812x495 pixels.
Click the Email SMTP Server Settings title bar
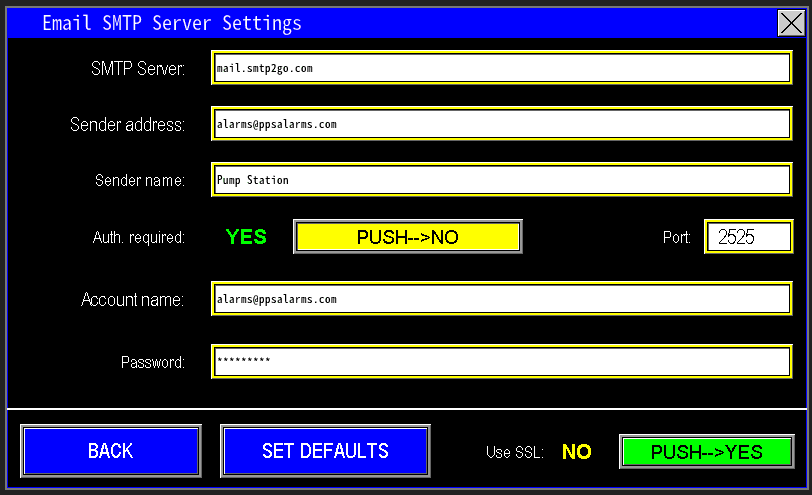(x=400, y=23)
